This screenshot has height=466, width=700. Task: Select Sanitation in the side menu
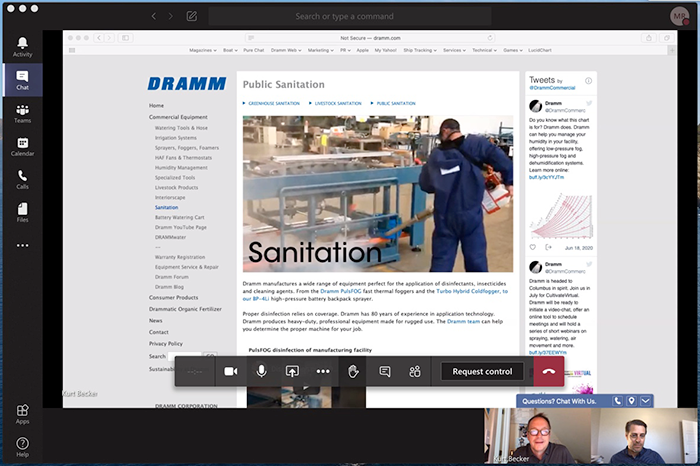tap(167, 208)
